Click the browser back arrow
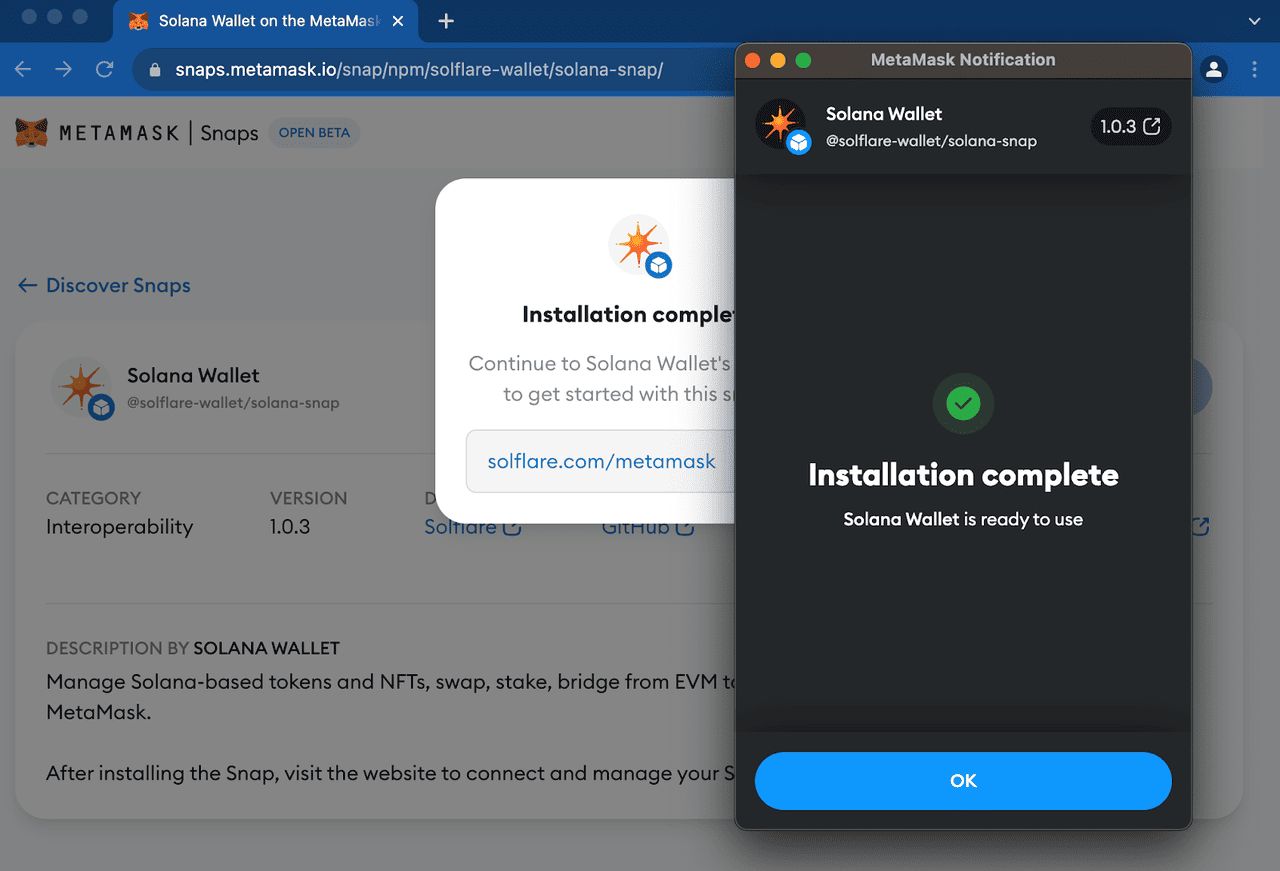The image size is (1280, 871). click(x=22, y=69)
